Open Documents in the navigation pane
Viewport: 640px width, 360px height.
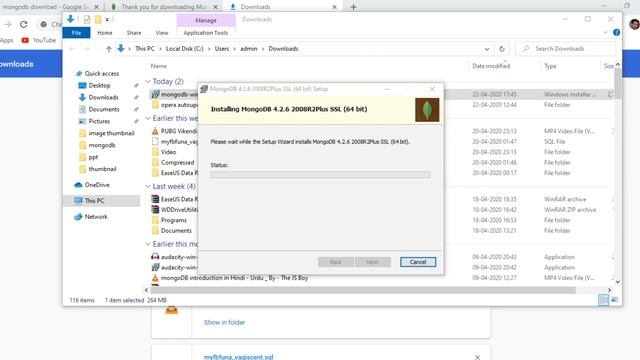click(x=104, y=109)
